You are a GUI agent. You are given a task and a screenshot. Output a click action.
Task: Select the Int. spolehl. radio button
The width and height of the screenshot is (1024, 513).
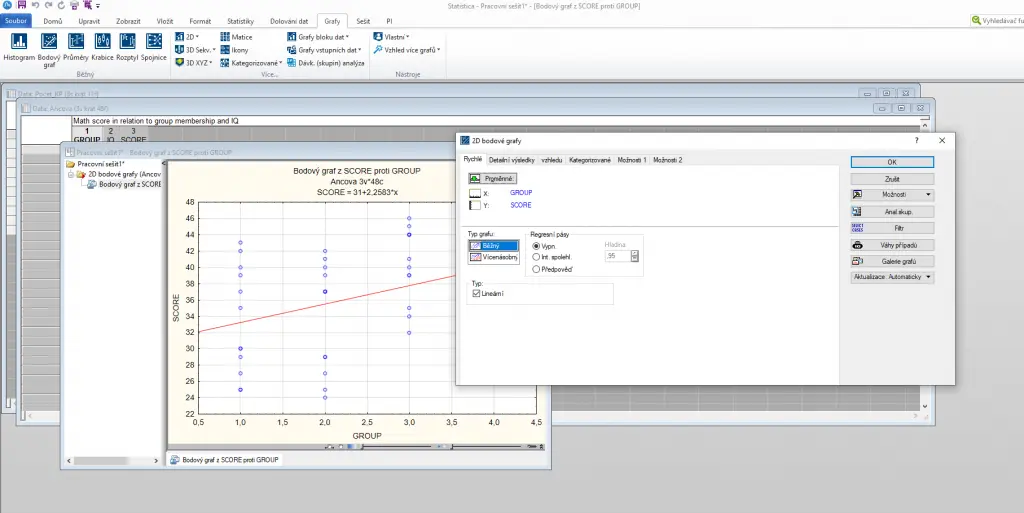pyautogui.click(x=538, y=257)
